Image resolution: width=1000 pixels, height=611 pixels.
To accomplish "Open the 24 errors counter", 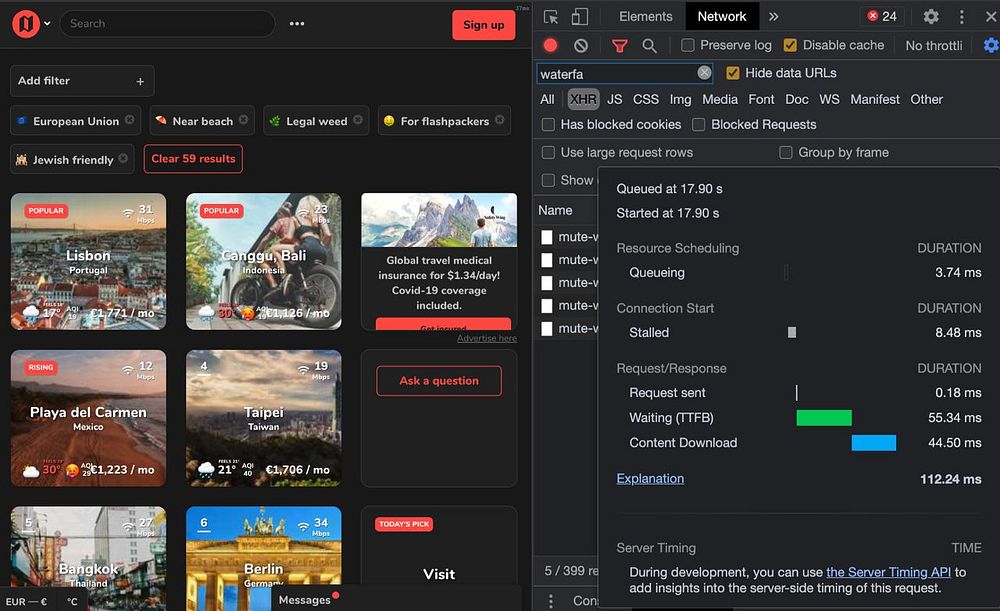I will click(x=882, y=17).
